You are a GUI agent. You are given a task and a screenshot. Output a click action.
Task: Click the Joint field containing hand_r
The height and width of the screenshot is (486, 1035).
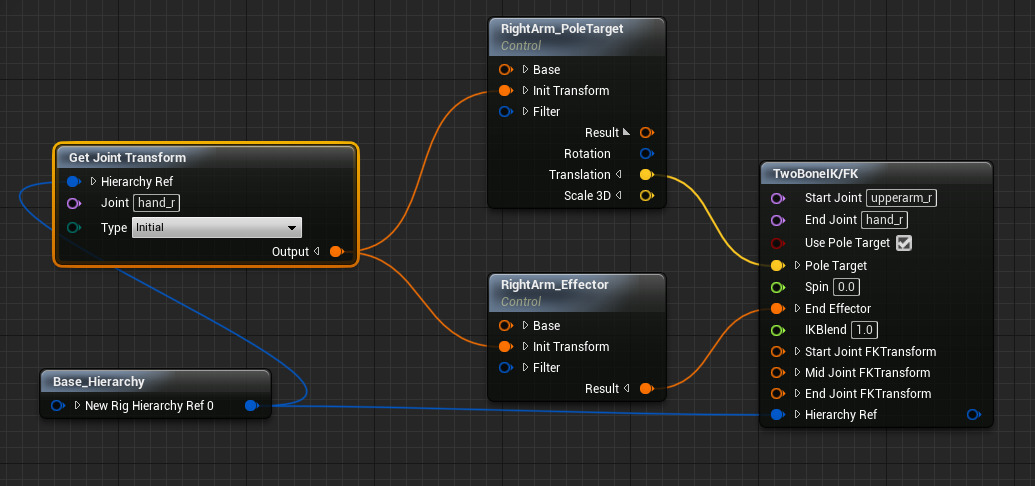[x=158, y=203]
